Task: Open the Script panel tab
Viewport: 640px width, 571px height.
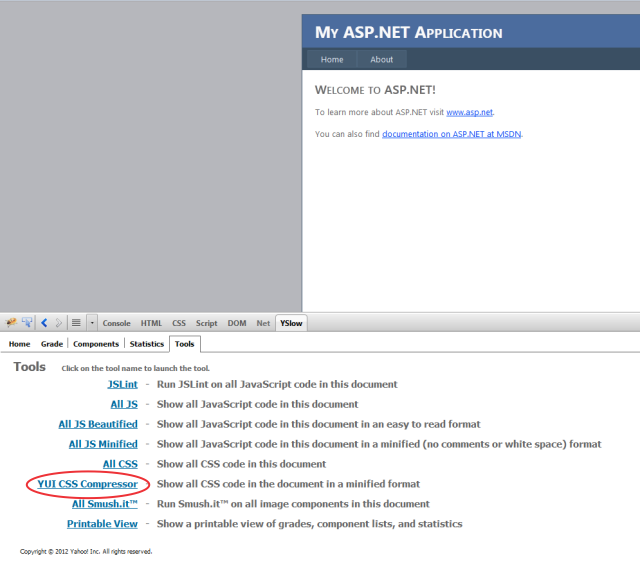Action: coord(207,323)
